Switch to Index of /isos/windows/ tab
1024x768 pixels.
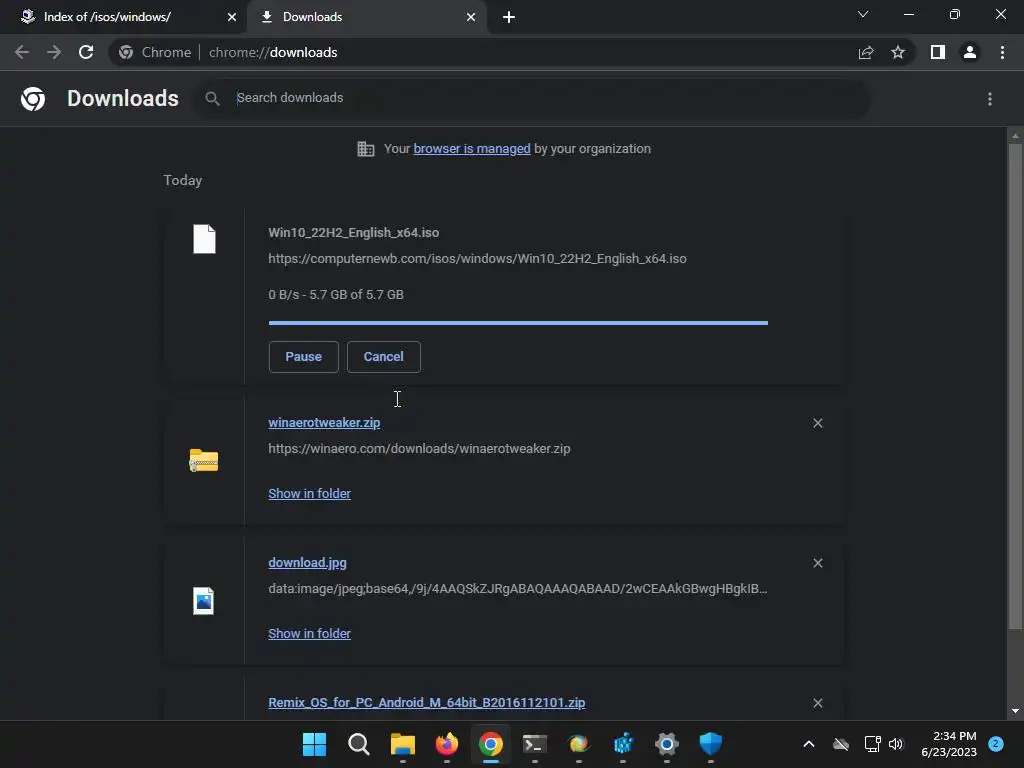click(x=123, y=17)
